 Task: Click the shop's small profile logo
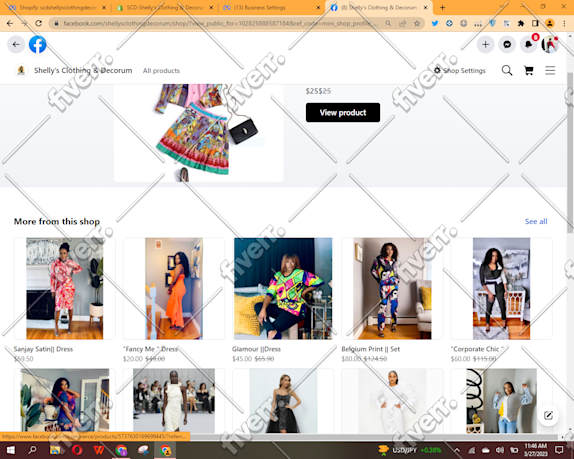click(x=21, y=70)
